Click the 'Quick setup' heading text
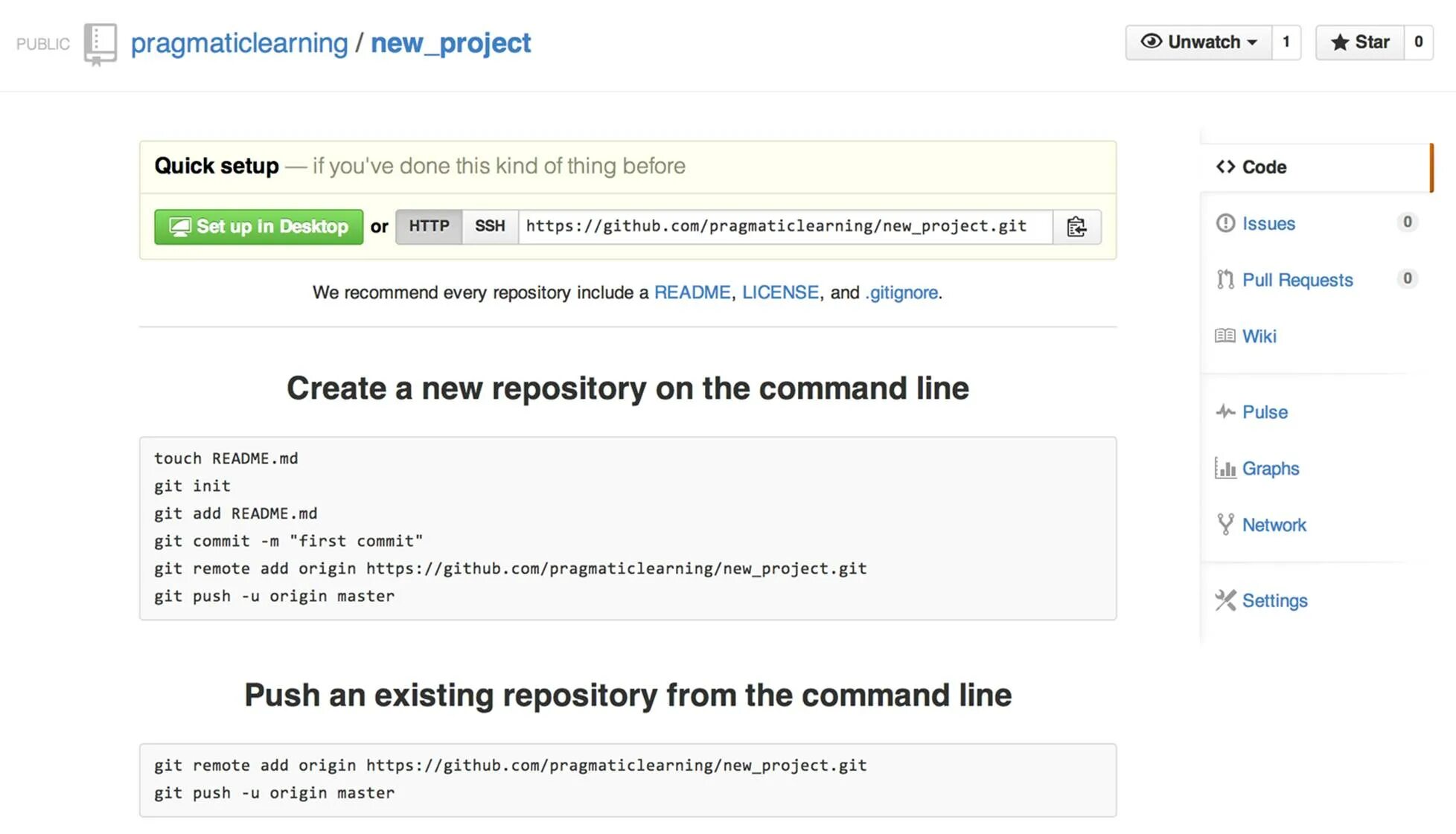The height and width of the screenshot is (834, 1456). click(217, 166)
